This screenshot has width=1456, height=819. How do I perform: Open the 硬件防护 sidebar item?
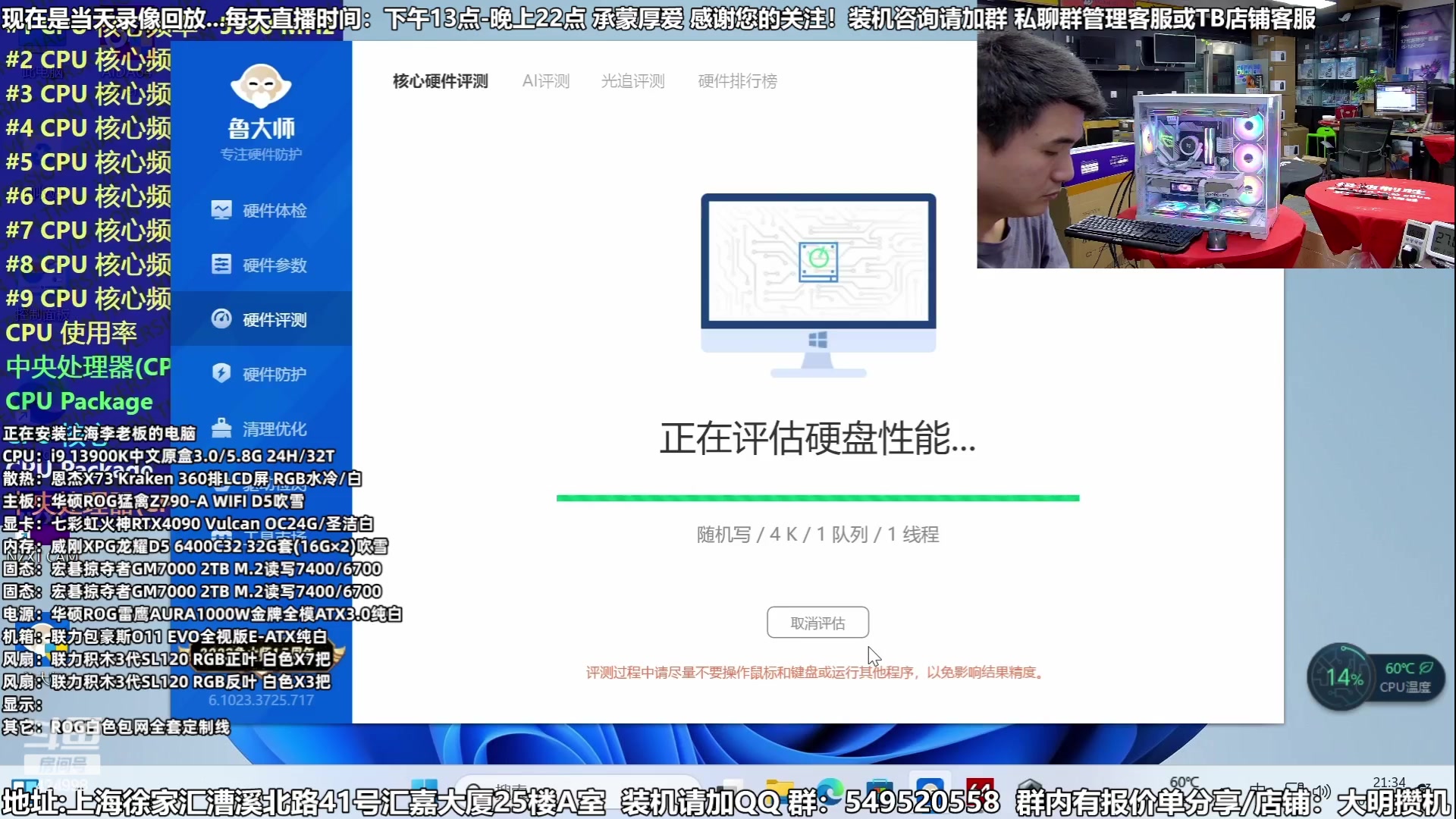coord(261,374)
